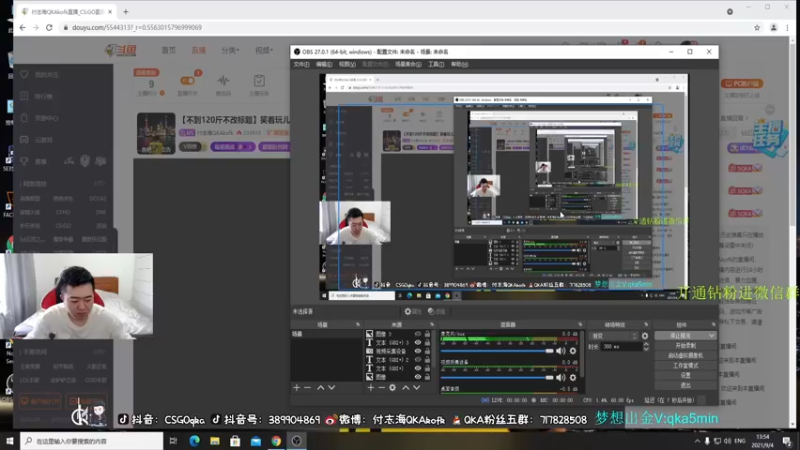
Task: Open the 麦克风/Aux mixer settings gear
Action: click(573, 351)
